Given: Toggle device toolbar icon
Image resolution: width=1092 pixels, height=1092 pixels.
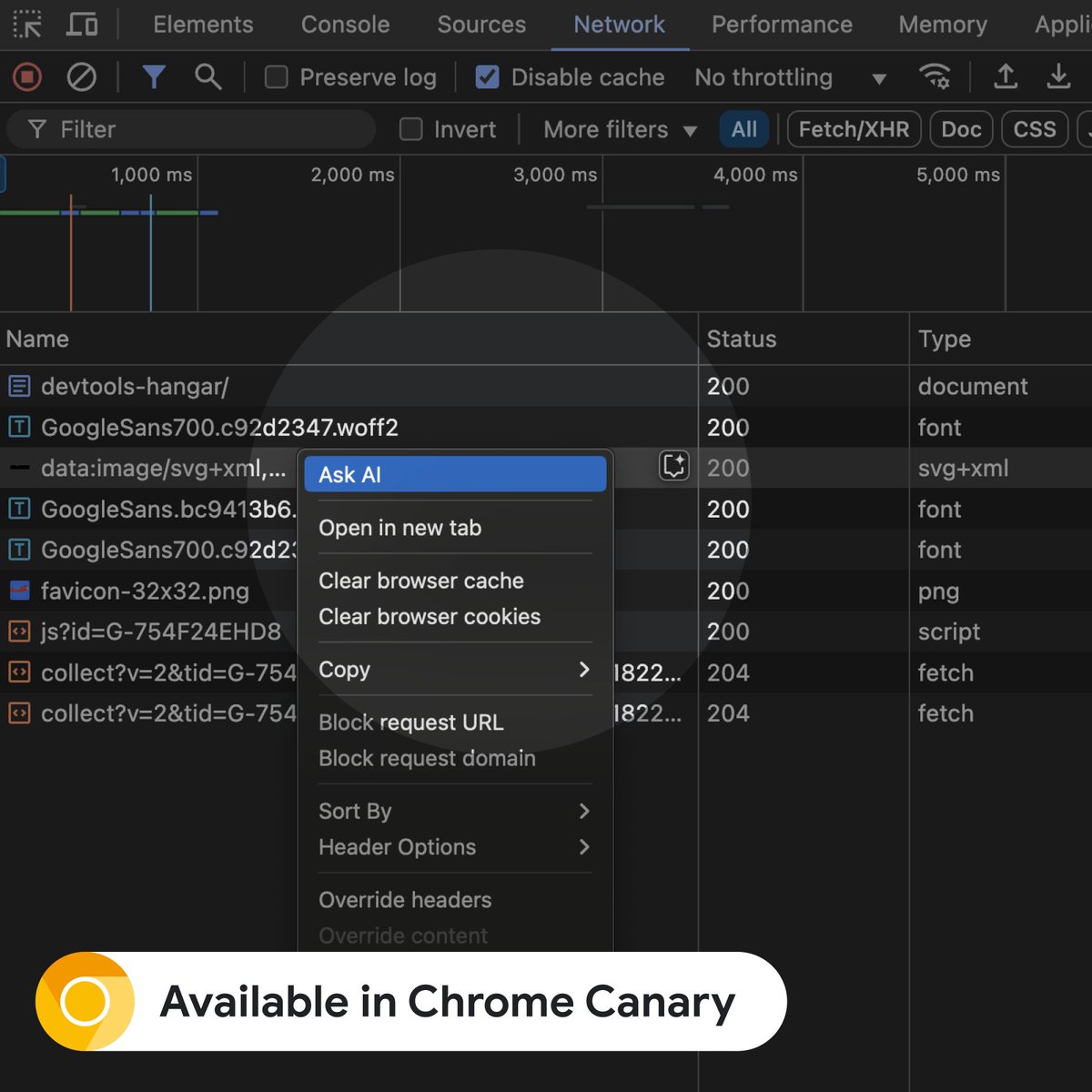Looking at the screenshot, I should pyautogui.click(x=82, y=25).
